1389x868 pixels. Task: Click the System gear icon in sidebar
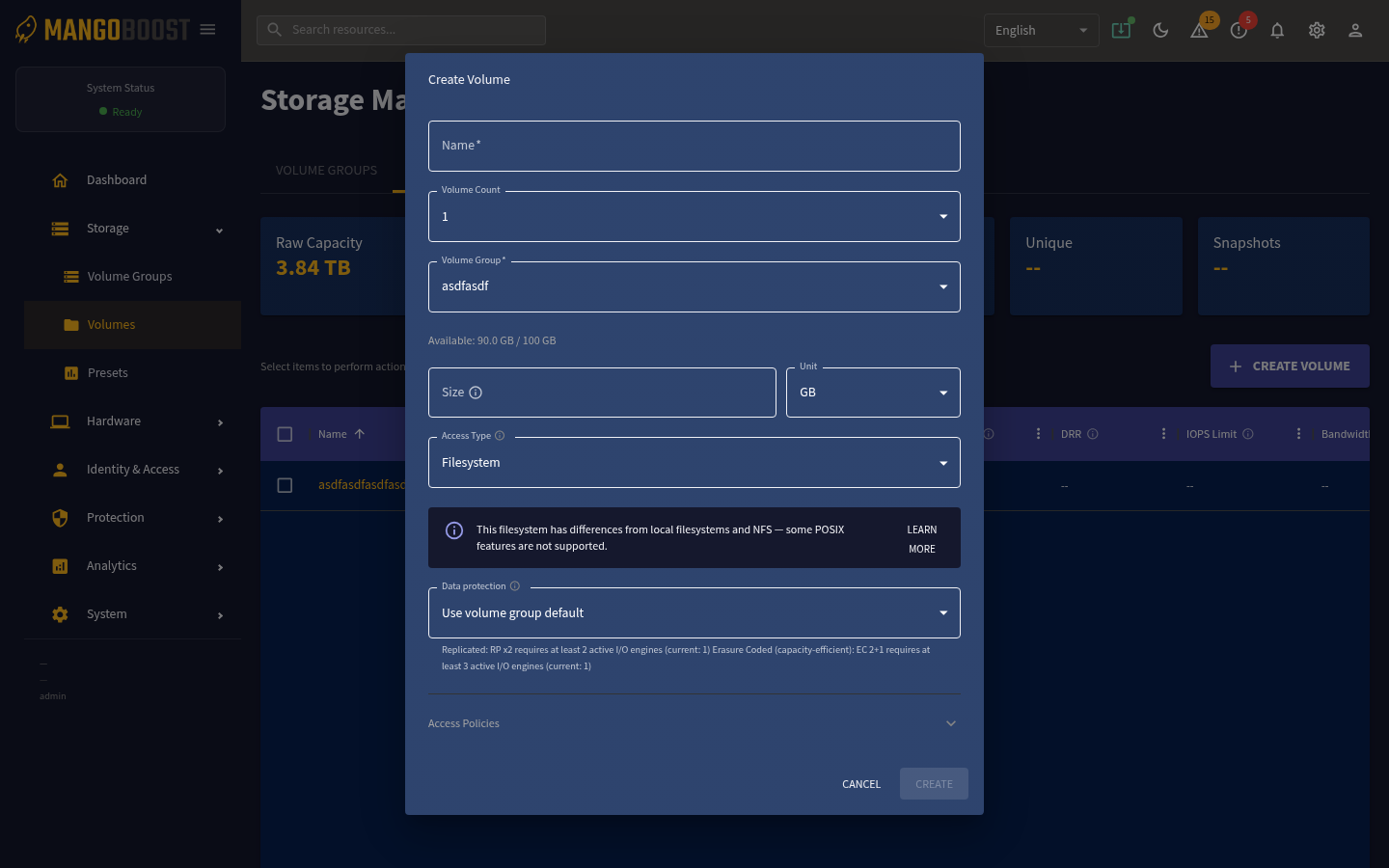60,614
